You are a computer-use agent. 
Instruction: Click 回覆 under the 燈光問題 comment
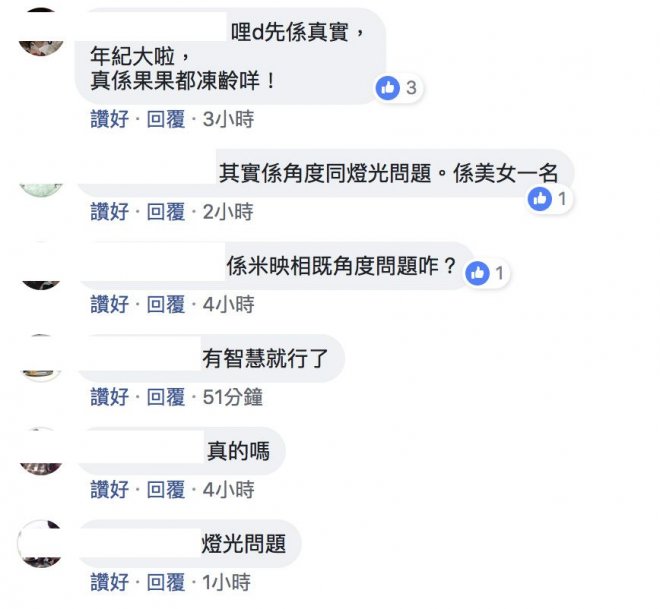pyautogui.click(x=166, y=582)
